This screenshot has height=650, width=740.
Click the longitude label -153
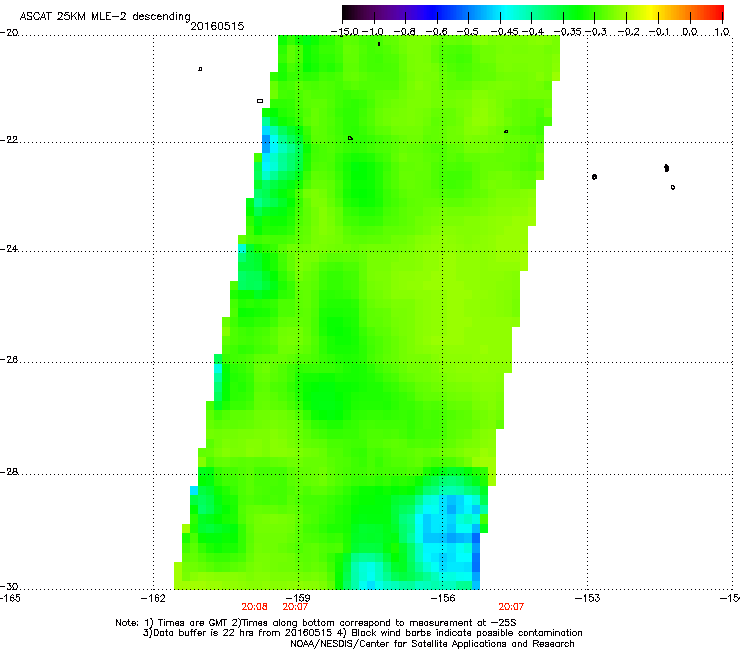pos(588,598)
